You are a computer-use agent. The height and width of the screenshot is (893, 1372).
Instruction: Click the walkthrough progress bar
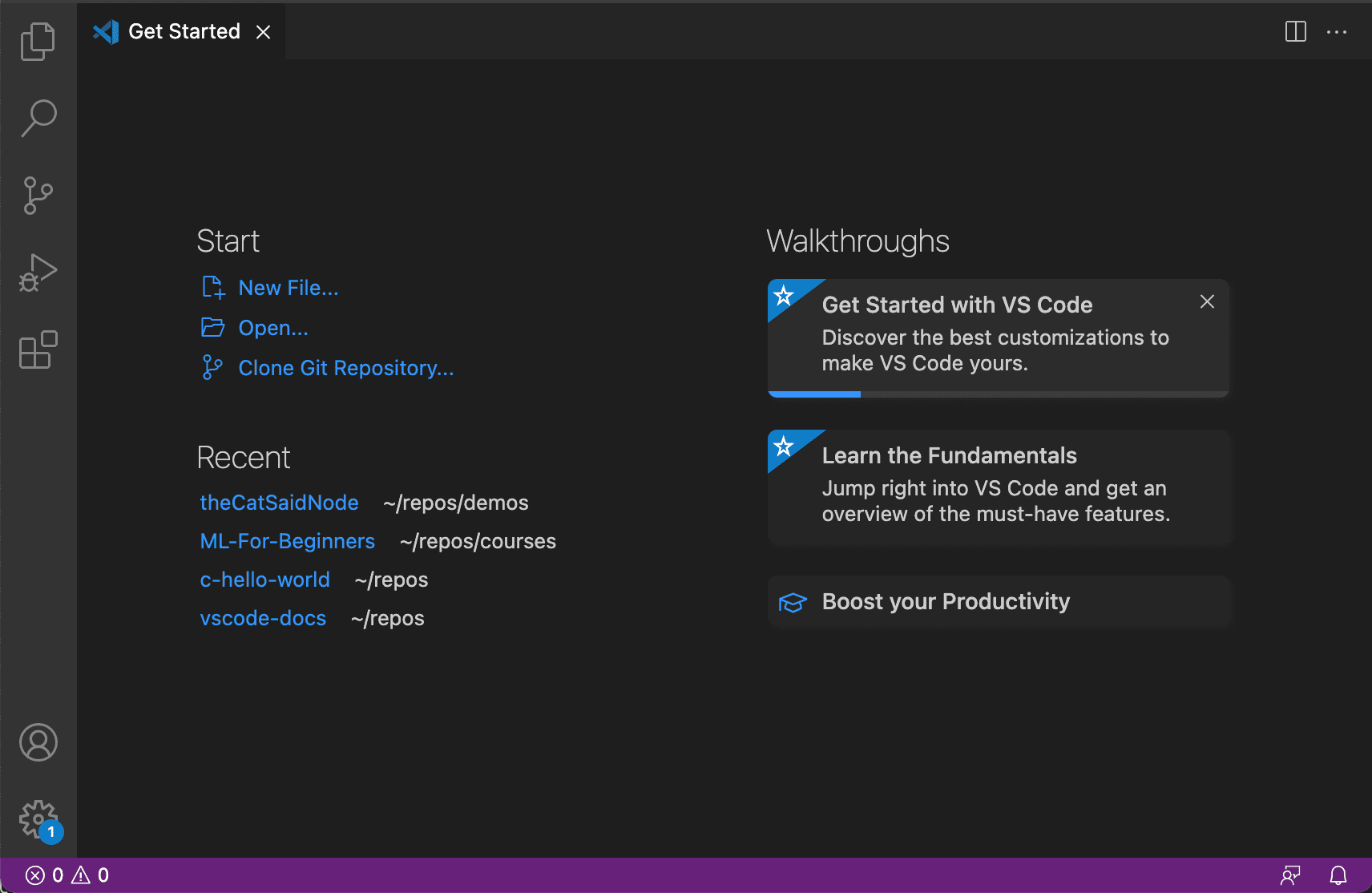click(x=814, y=394)
